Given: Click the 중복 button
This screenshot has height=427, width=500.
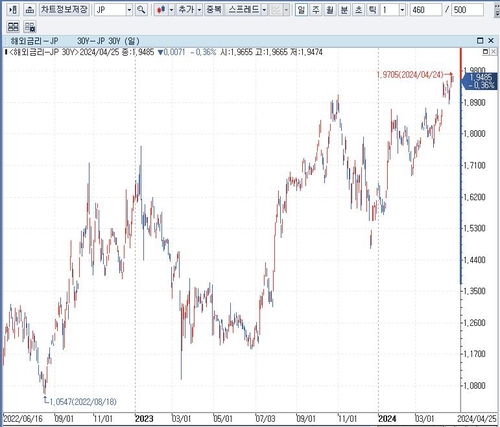Looking at the screenshot, I should click(214, 10).
